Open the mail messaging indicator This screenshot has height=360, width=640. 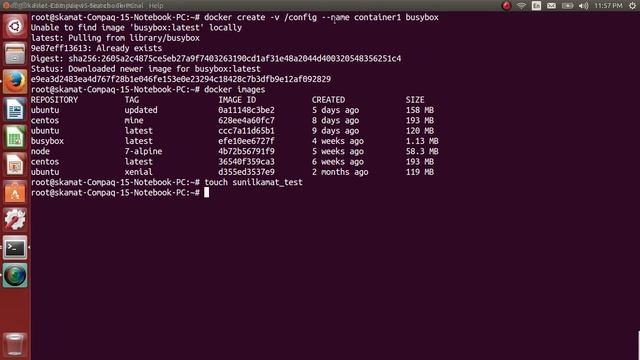(551, 6)
